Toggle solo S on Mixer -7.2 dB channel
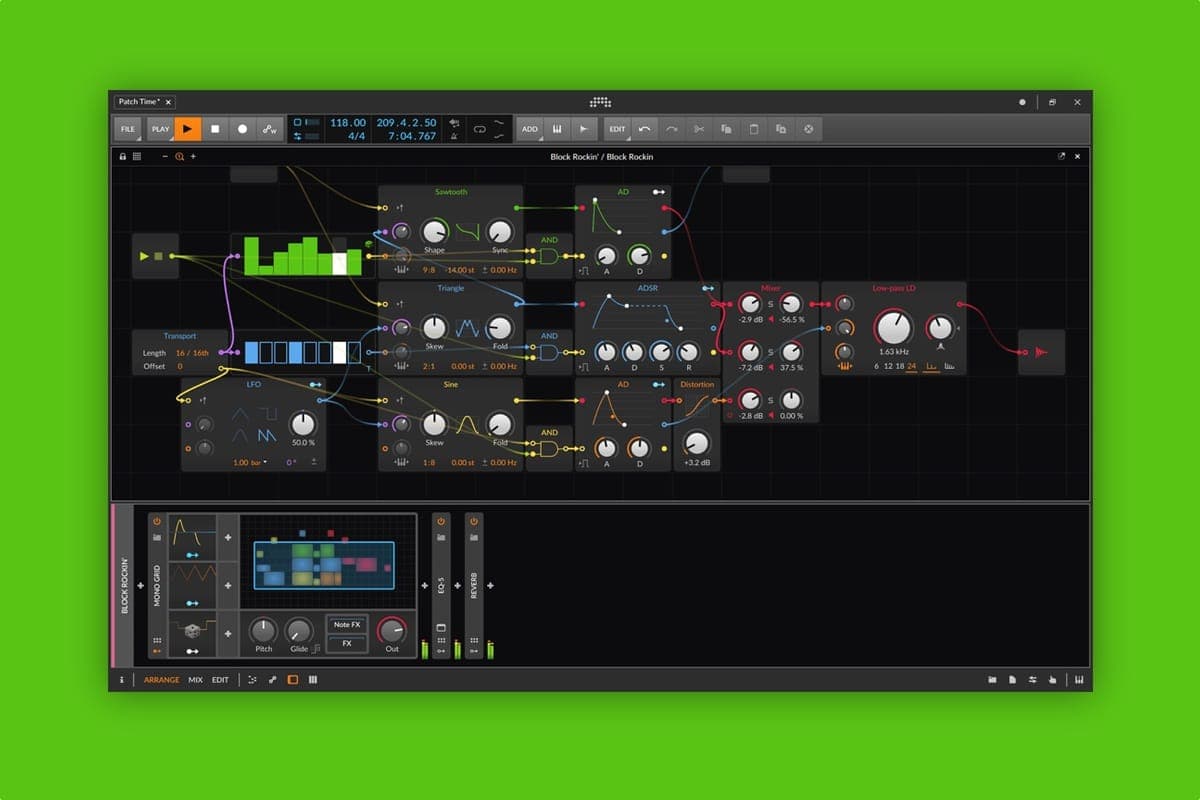Viewport: 1200px width, 800px height. 770,352
